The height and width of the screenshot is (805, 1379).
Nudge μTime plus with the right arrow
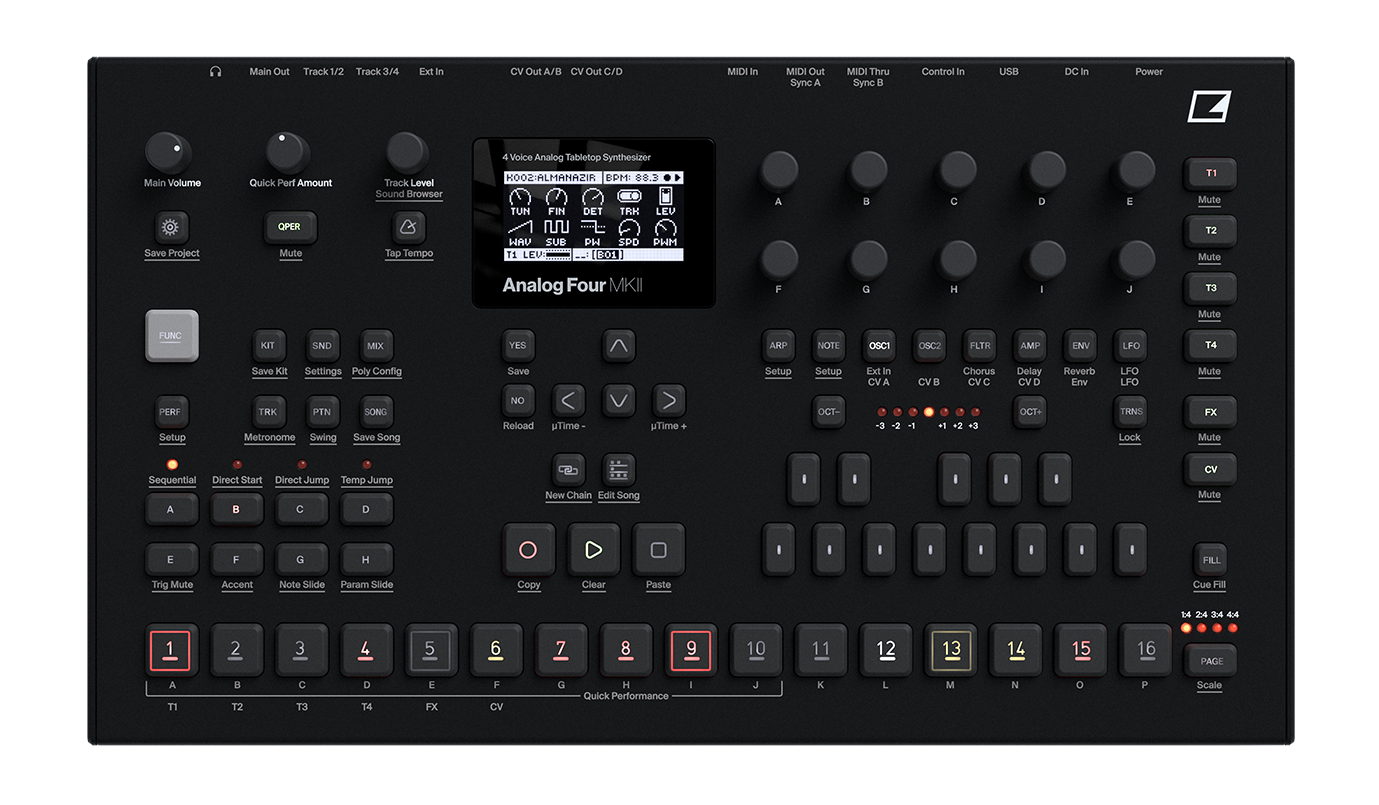point(668,401)
